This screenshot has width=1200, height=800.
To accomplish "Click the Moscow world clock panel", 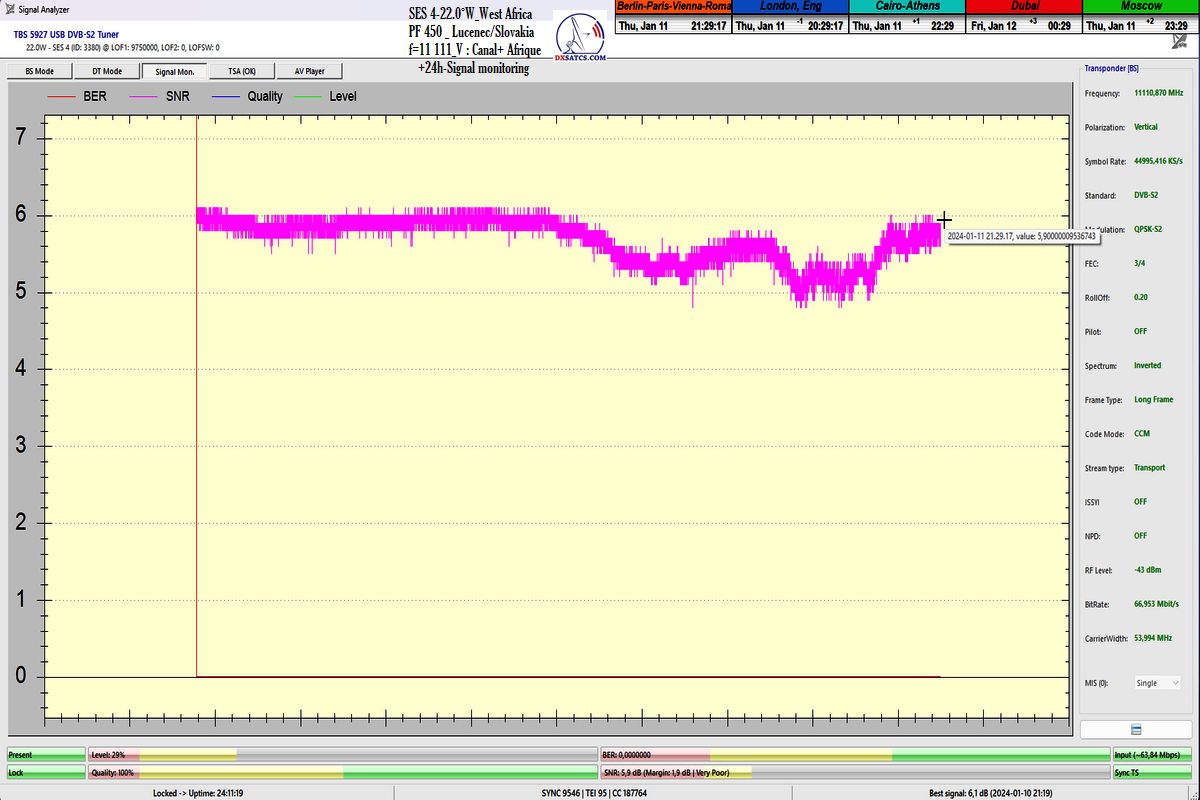I will coord(1140,18).
